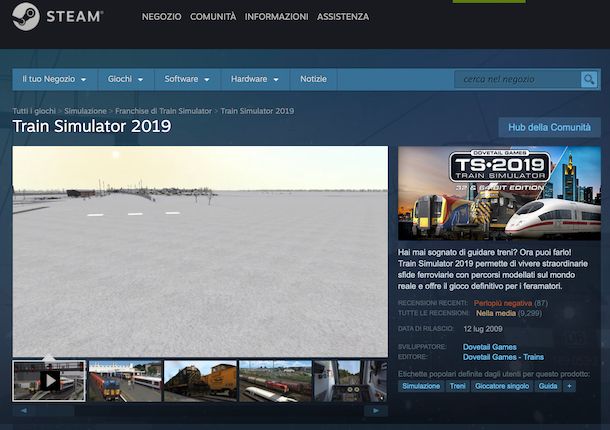Expand the Il tuo Negozio dropdown
This screenshot has width=610, height=430.
(x=54, y=79)
